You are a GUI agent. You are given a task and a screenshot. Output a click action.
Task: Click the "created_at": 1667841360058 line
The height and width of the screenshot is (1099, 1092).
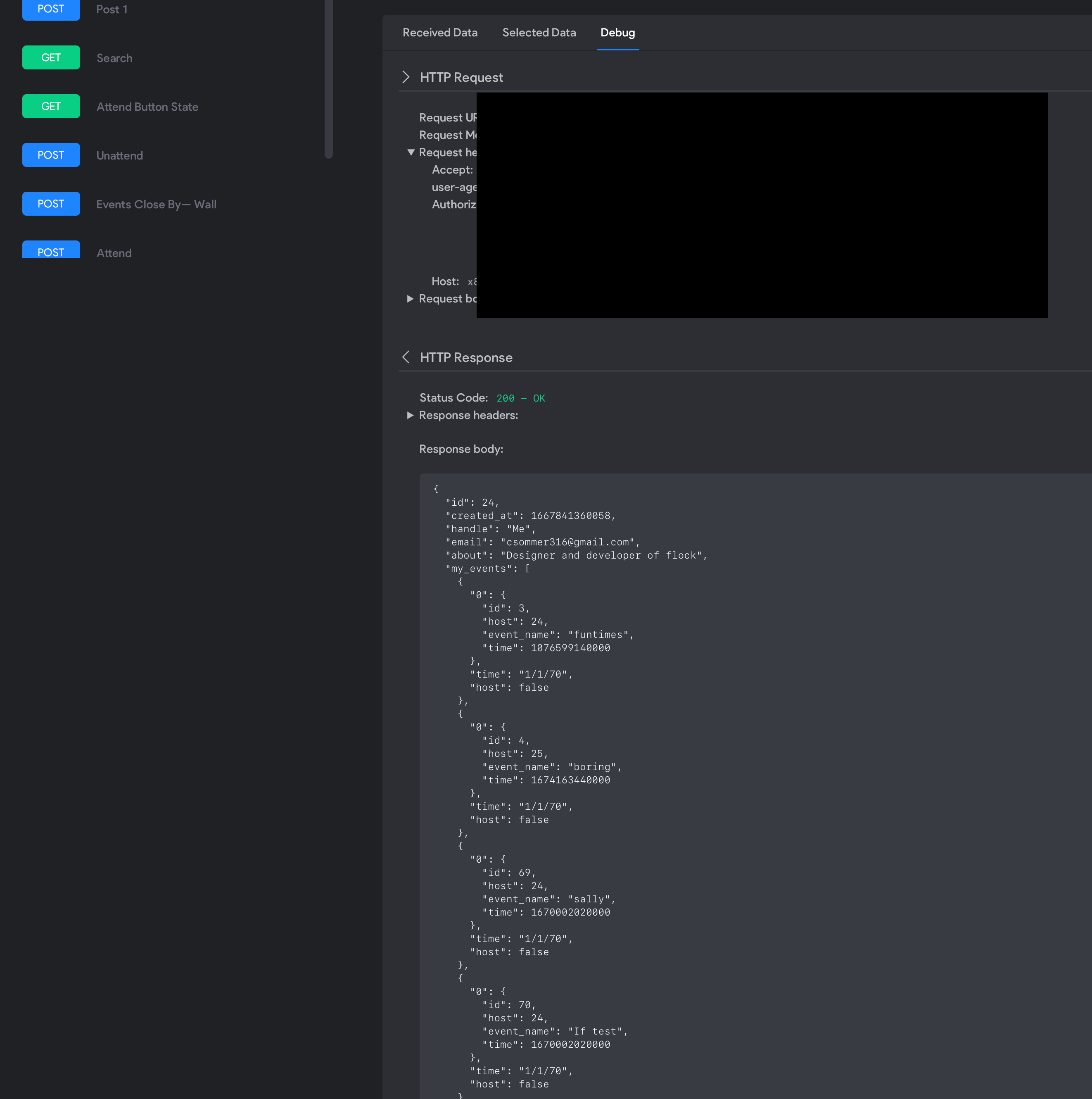coord(530,516)
